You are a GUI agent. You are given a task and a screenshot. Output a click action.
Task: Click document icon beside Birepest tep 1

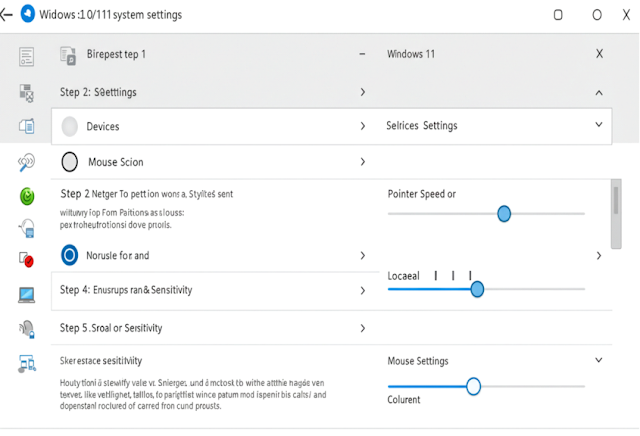(68, 56)
